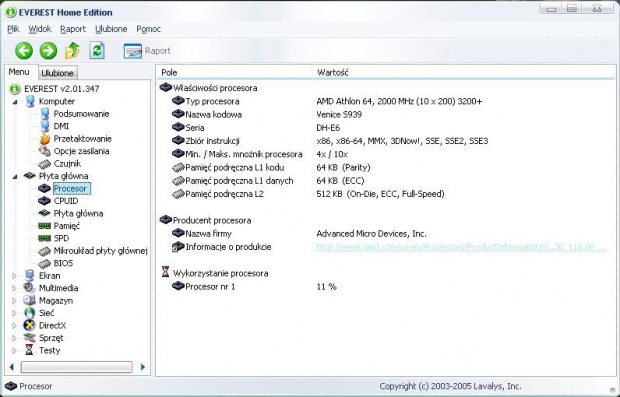Expand the DirectX tree branch
The image size is (620, 397).
(x=14, y=326)
